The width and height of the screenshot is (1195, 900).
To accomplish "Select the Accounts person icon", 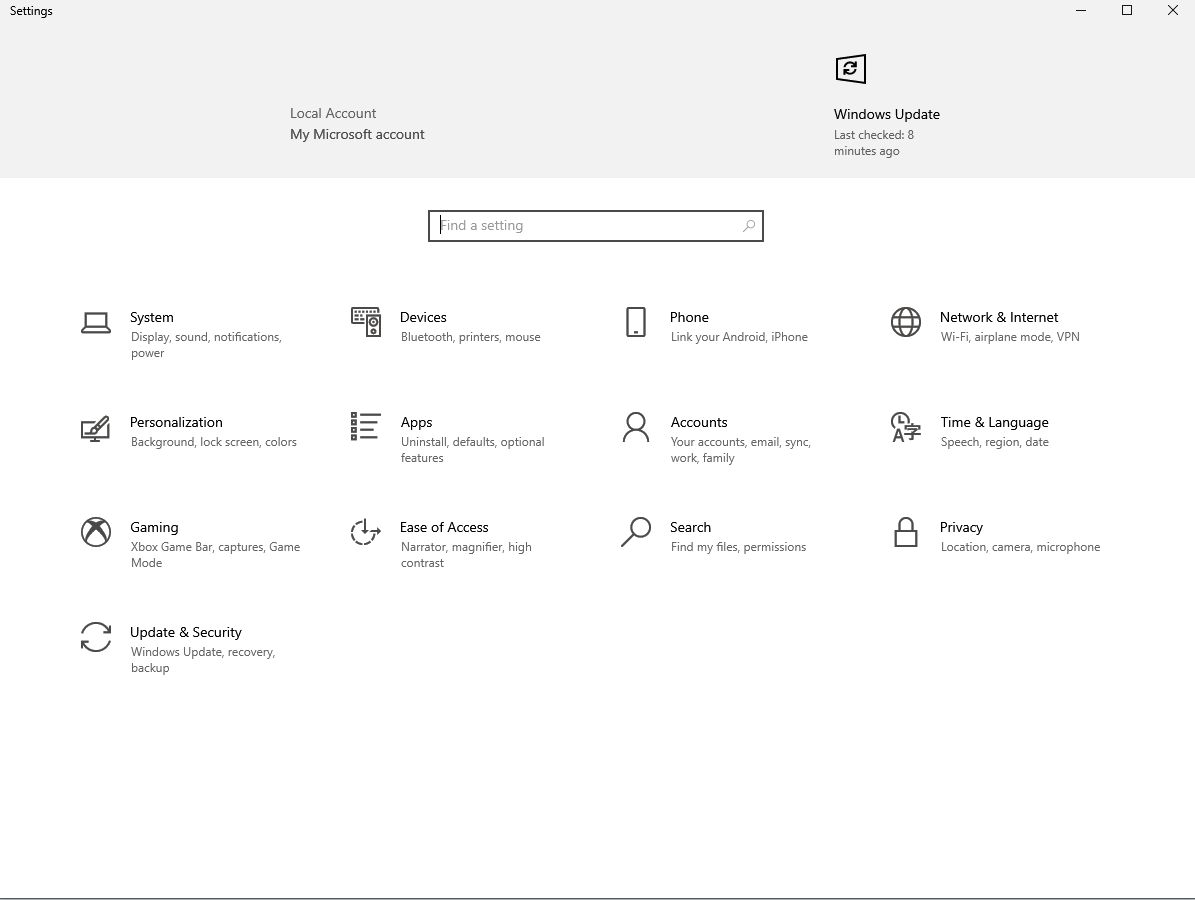I will point(636,428).
